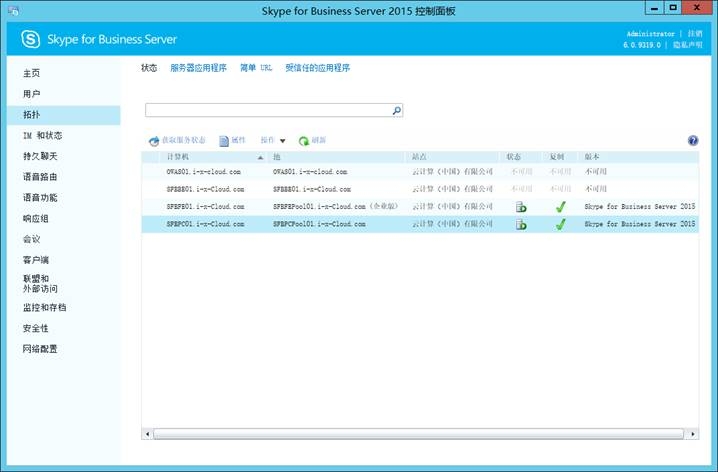Image resolution: width=718 pixels, height=472 pixels.
Task: Open 语音功能 in the sidebar
Action: point(40,198)
